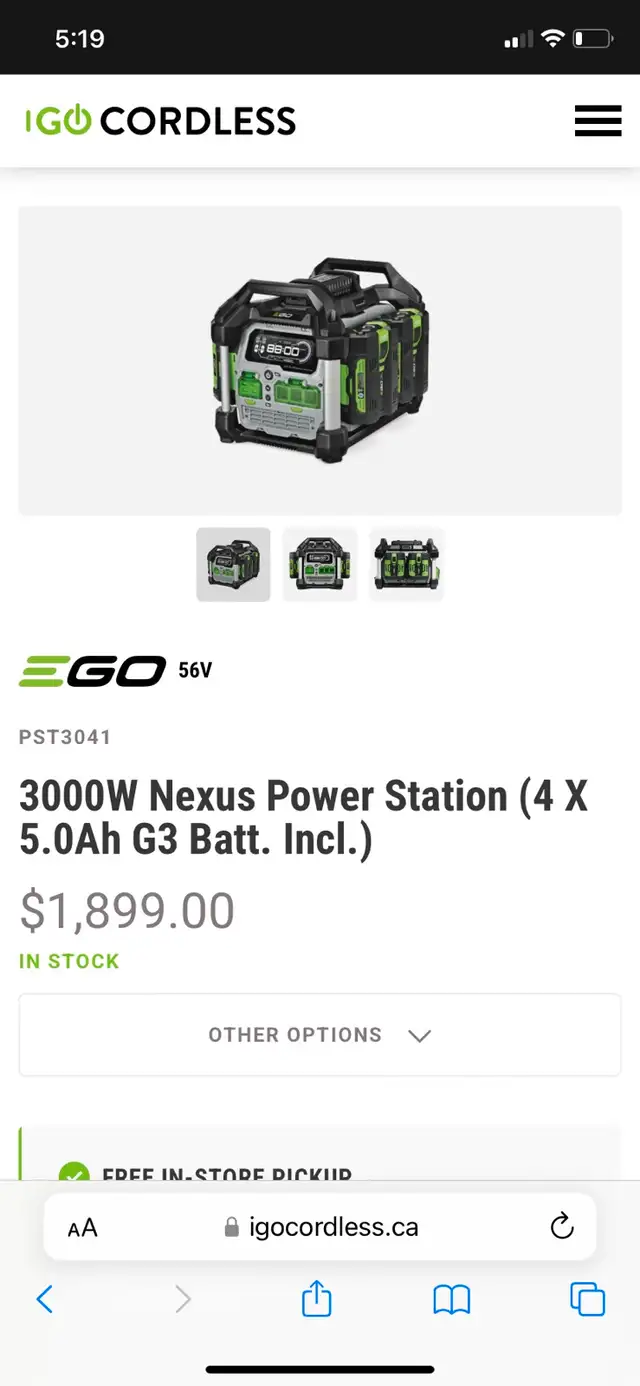Select the first product thumbnail
Image resolution: width=640 pixels, height=1386 pixels.
click(x=233, y=564)
